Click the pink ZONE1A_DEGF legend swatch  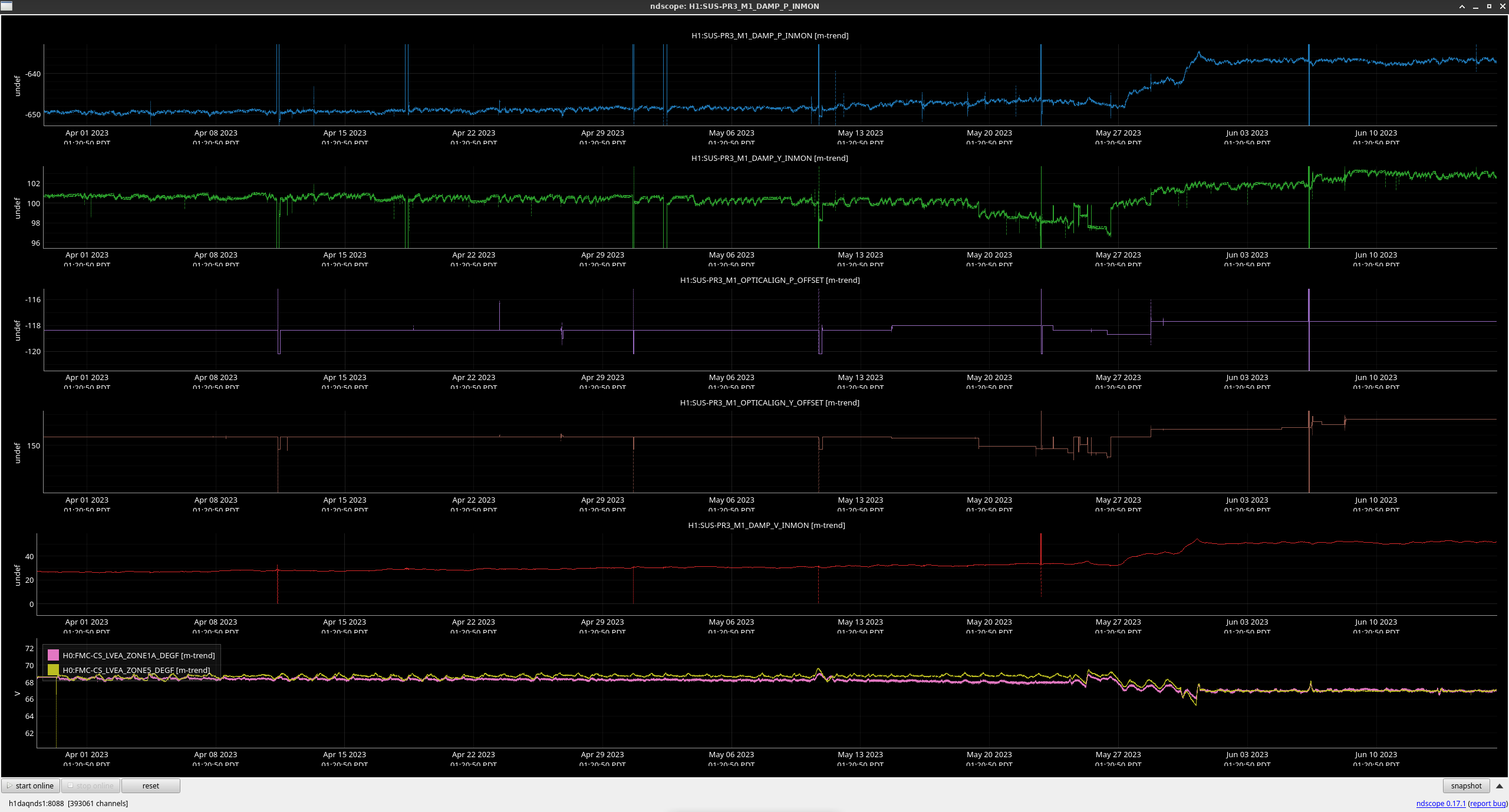53,655
